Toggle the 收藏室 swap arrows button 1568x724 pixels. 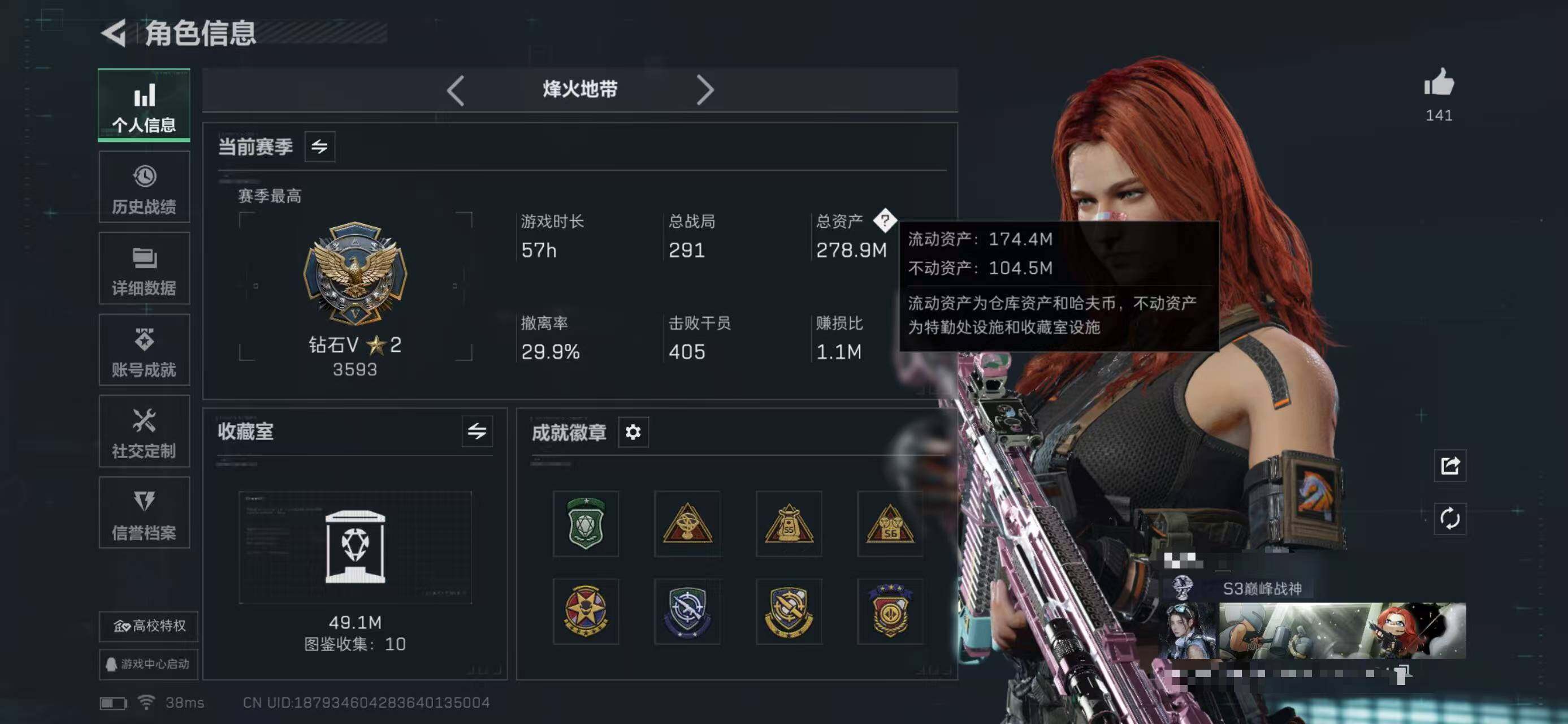pyautogui.click(x=477, y=432)
